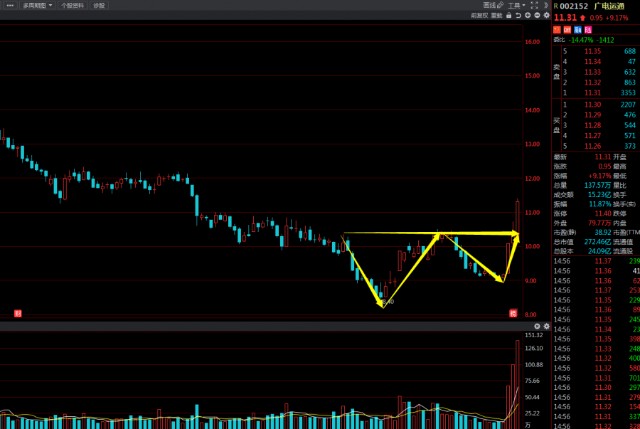Enter fullscreen chart mode
This screenshot has height=429, width=640.
(533, 5)
